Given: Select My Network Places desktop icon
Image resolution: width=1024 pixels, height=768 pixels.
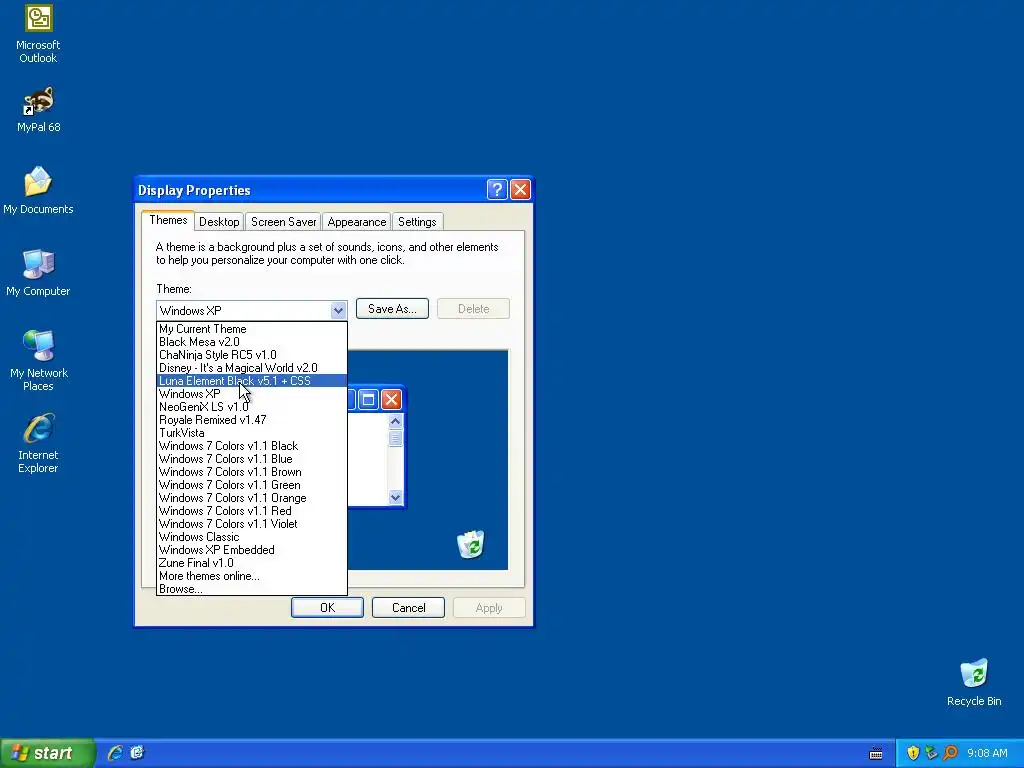Looking at the screenshot, I should point(38,360).
